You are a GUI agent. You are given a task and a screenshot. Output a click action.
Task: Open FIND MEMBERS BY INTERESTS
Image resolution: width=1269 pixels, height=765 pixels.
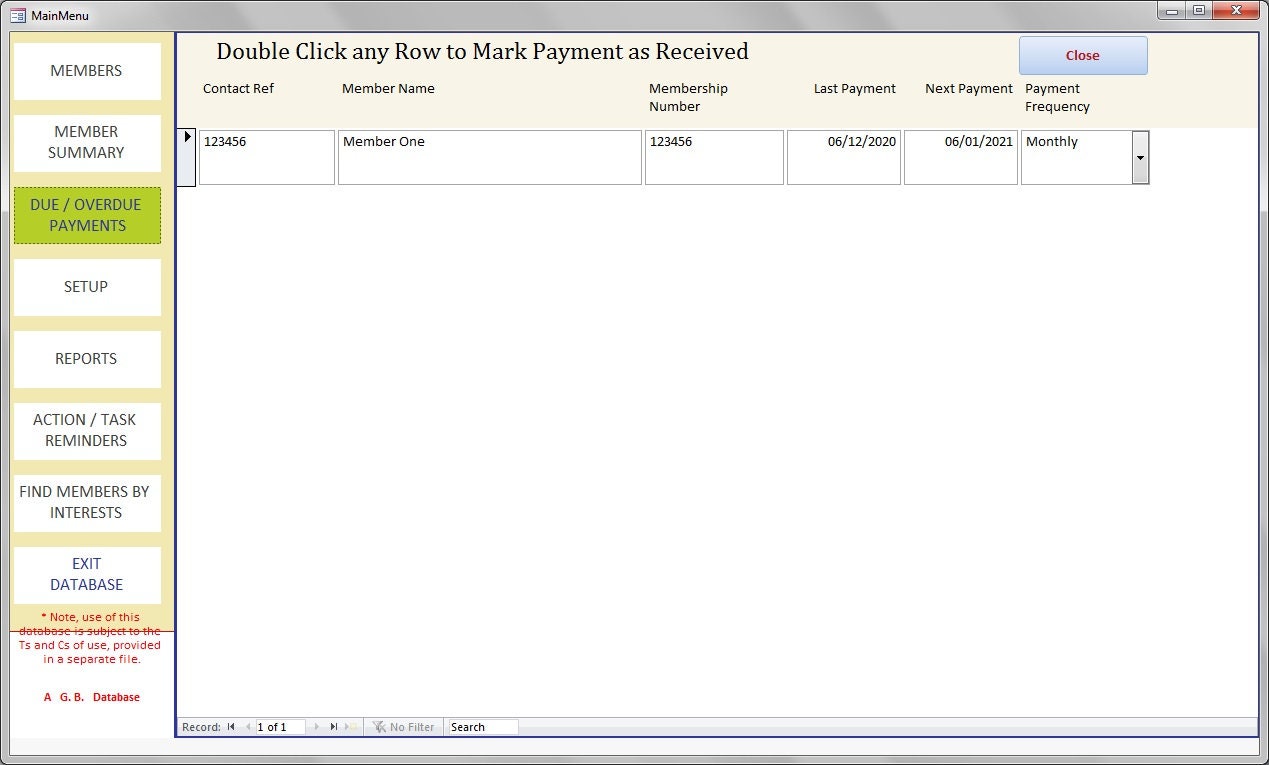pos(86,502)
